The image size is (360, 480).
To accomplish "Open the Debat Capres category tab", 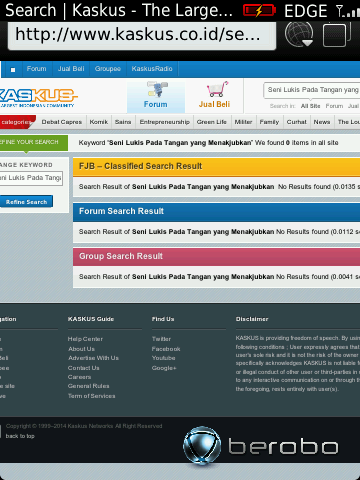I will [62, 122].
